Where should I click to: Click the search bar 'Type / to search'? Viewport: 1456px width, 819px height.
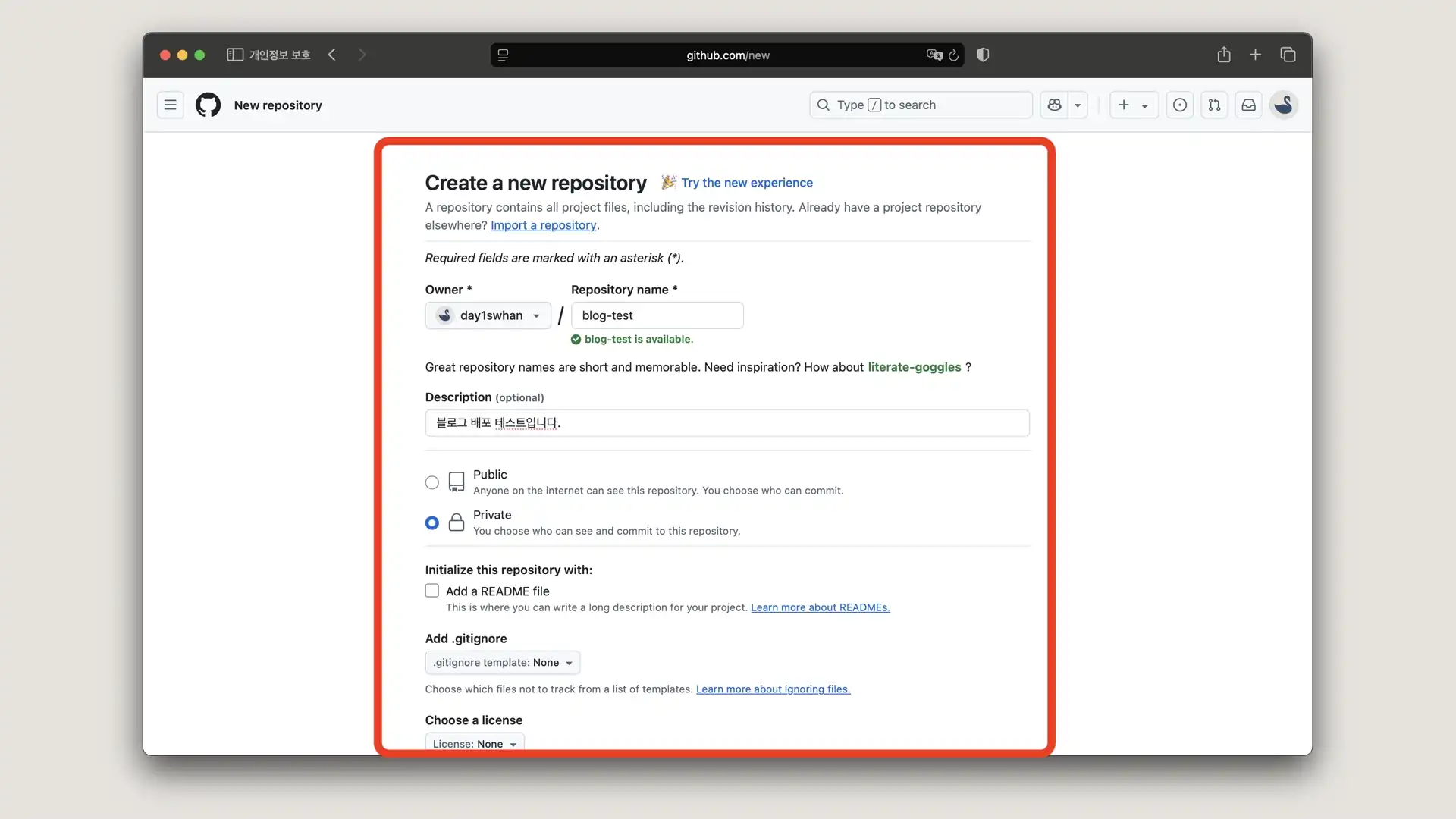pyautogui.click(x=921, y=105)
